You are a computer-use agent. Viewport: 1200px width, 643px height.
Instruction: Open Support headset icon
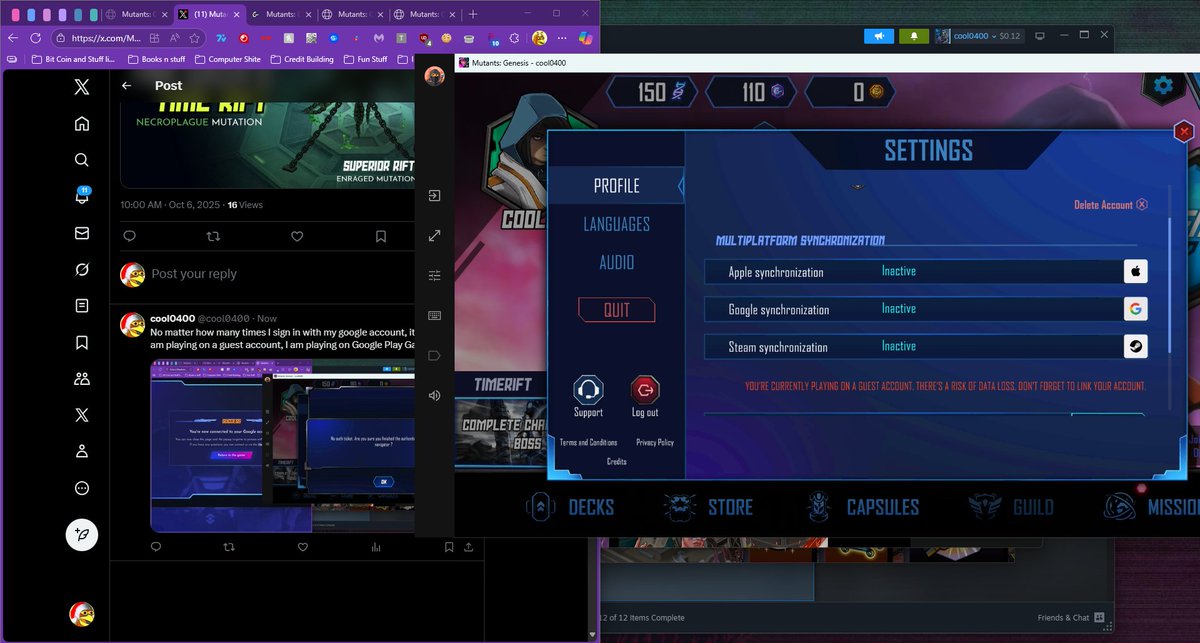pos(588,390)
